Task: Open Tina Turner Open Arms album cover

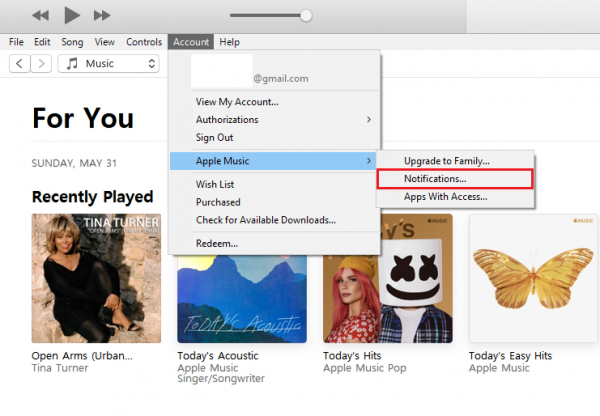Action: point(96,278)
